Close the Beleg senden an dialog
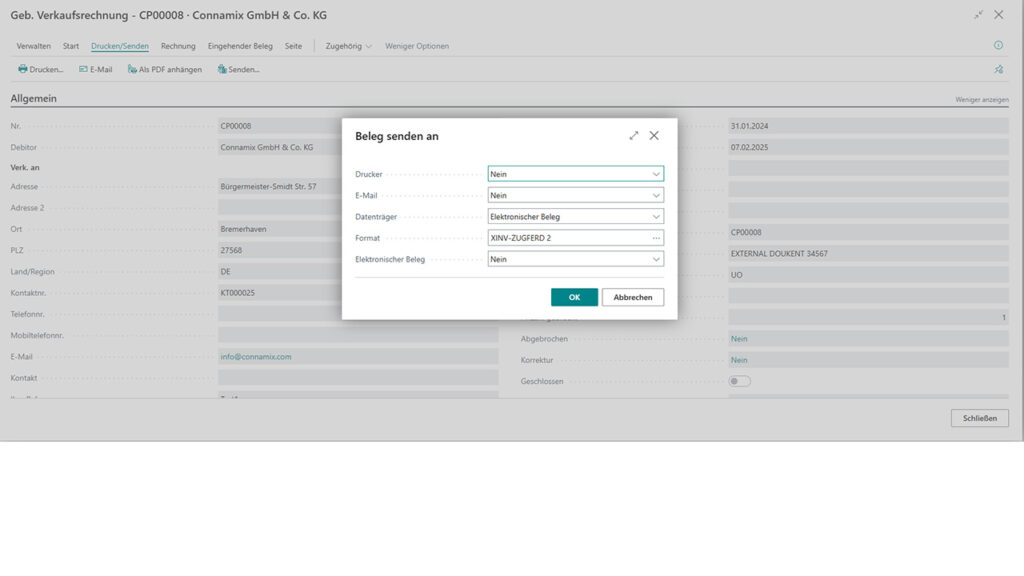The image size is (1024, 576). tap(654, 135)
